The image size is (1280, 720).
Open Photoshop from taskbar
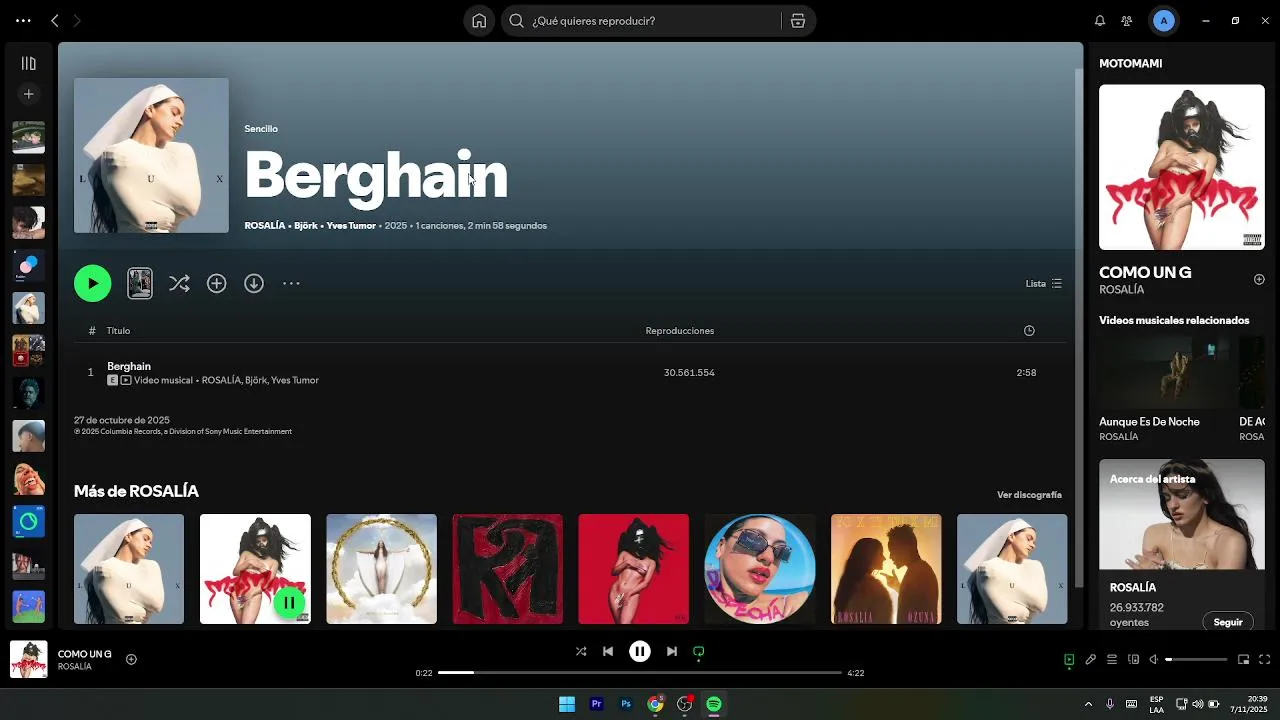pyautogui.click(x=626, y=704)
